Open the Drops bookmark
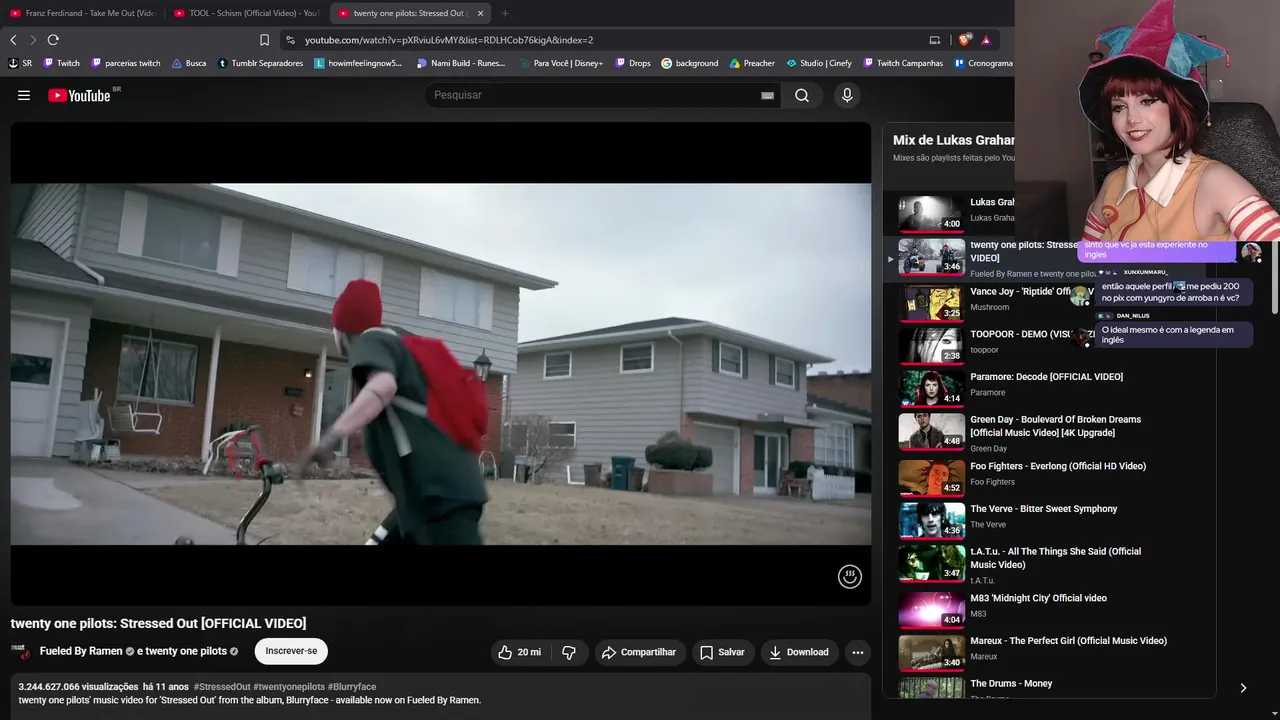 [632, 63]
